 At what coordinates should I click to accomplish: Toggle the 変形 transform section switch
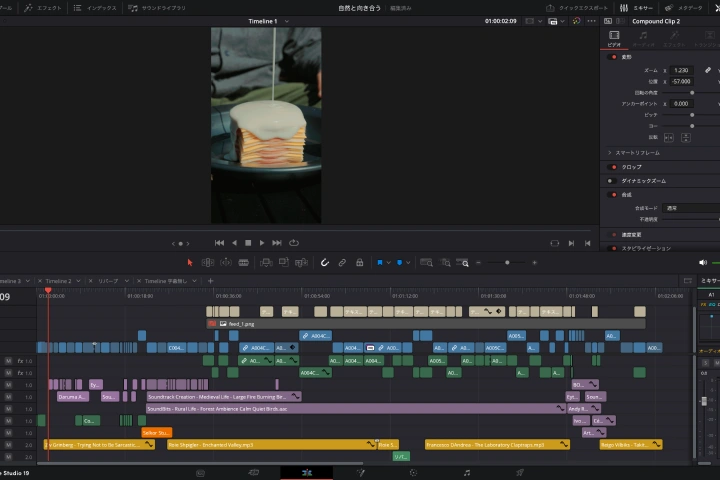pos(613,57)
